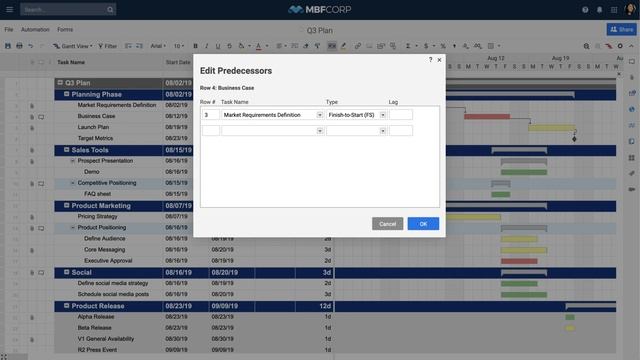The image size is (640, 360).
Task: Apply strikethrough formatting
Action: pos(229,46)
